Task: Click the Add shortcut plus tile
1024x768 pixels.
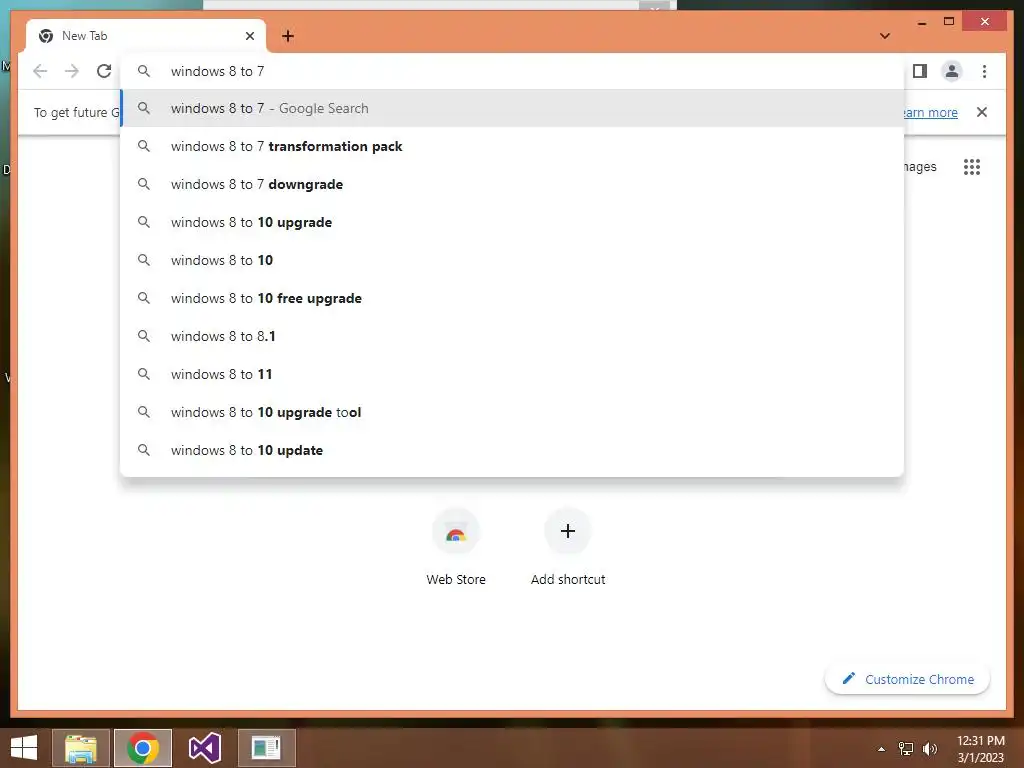Action: [568, 532]
